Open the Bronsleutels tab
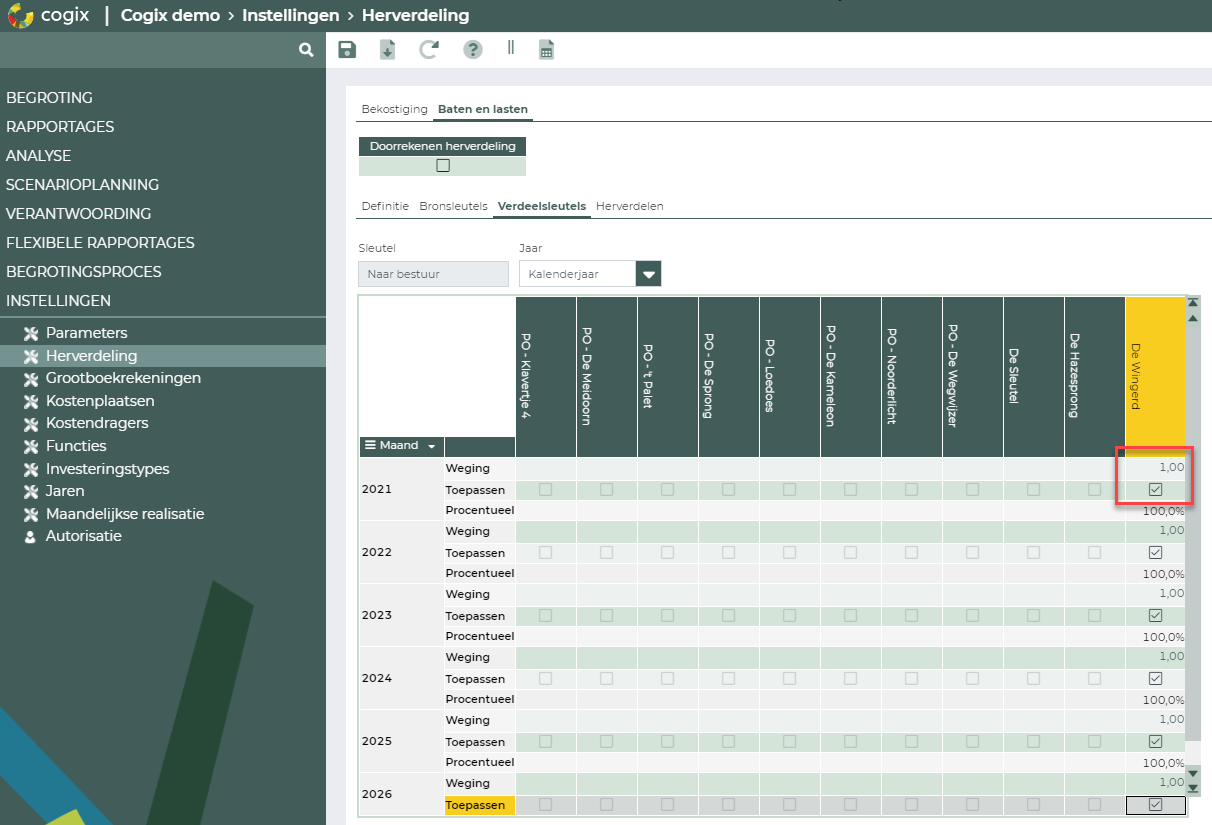 tap(453, 206)
